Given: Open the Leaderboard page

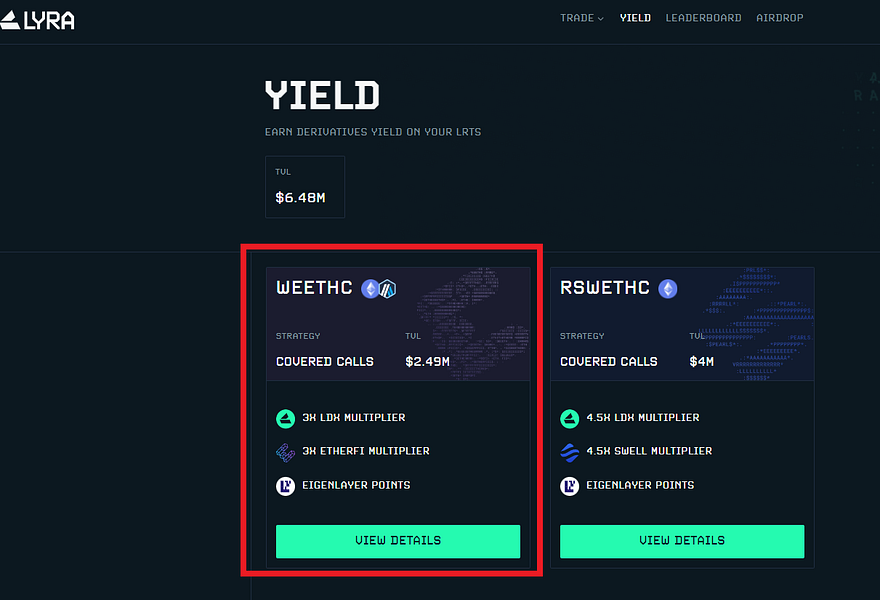Looking at the screenshot, I should [x=703, y=18].
